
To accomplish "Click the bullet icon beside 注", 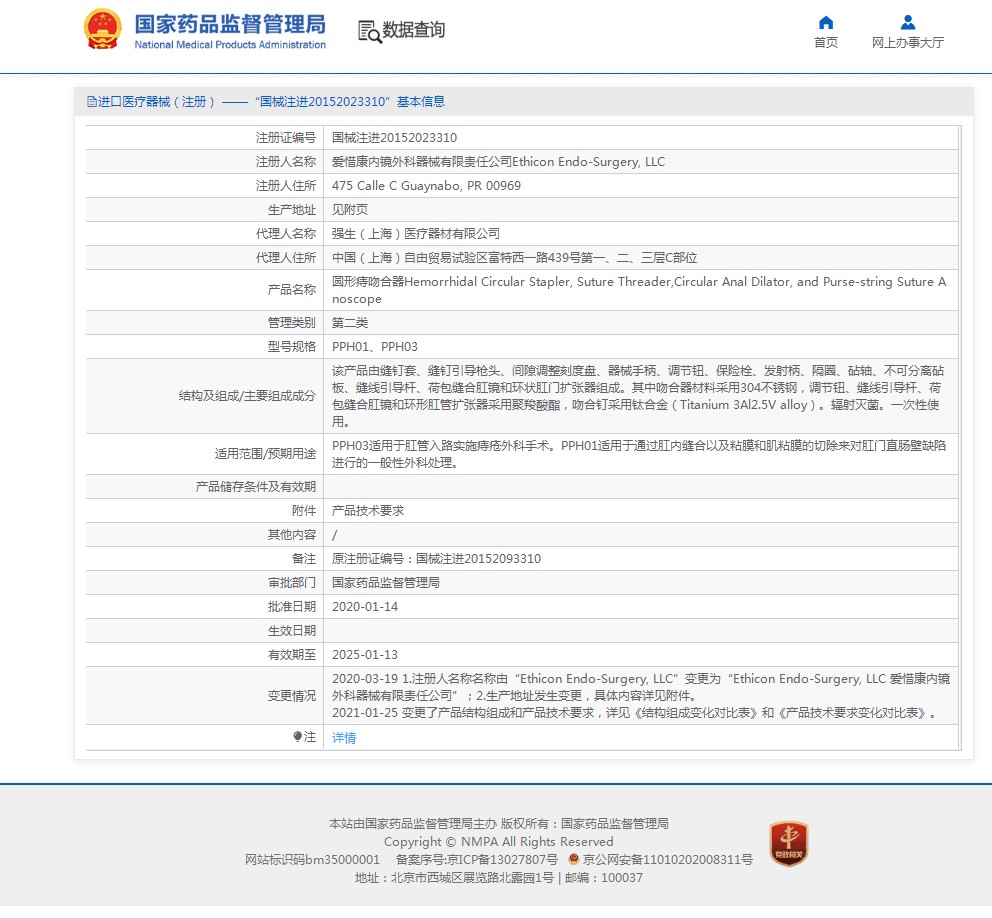I will coord(297,736).
